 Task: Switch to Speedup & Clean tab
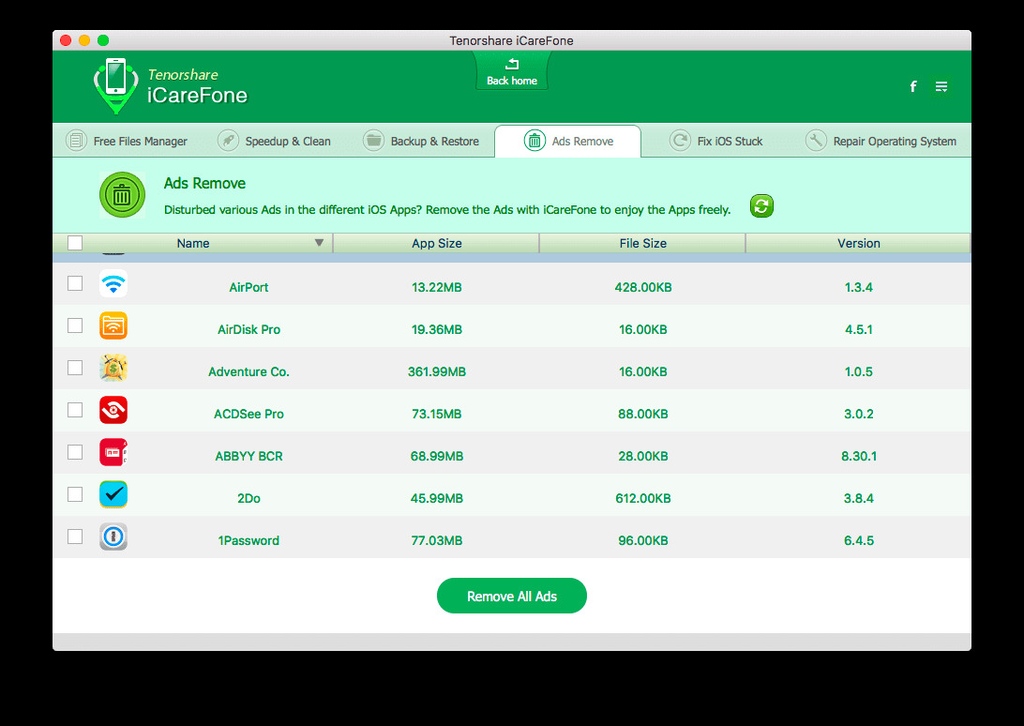274,141
